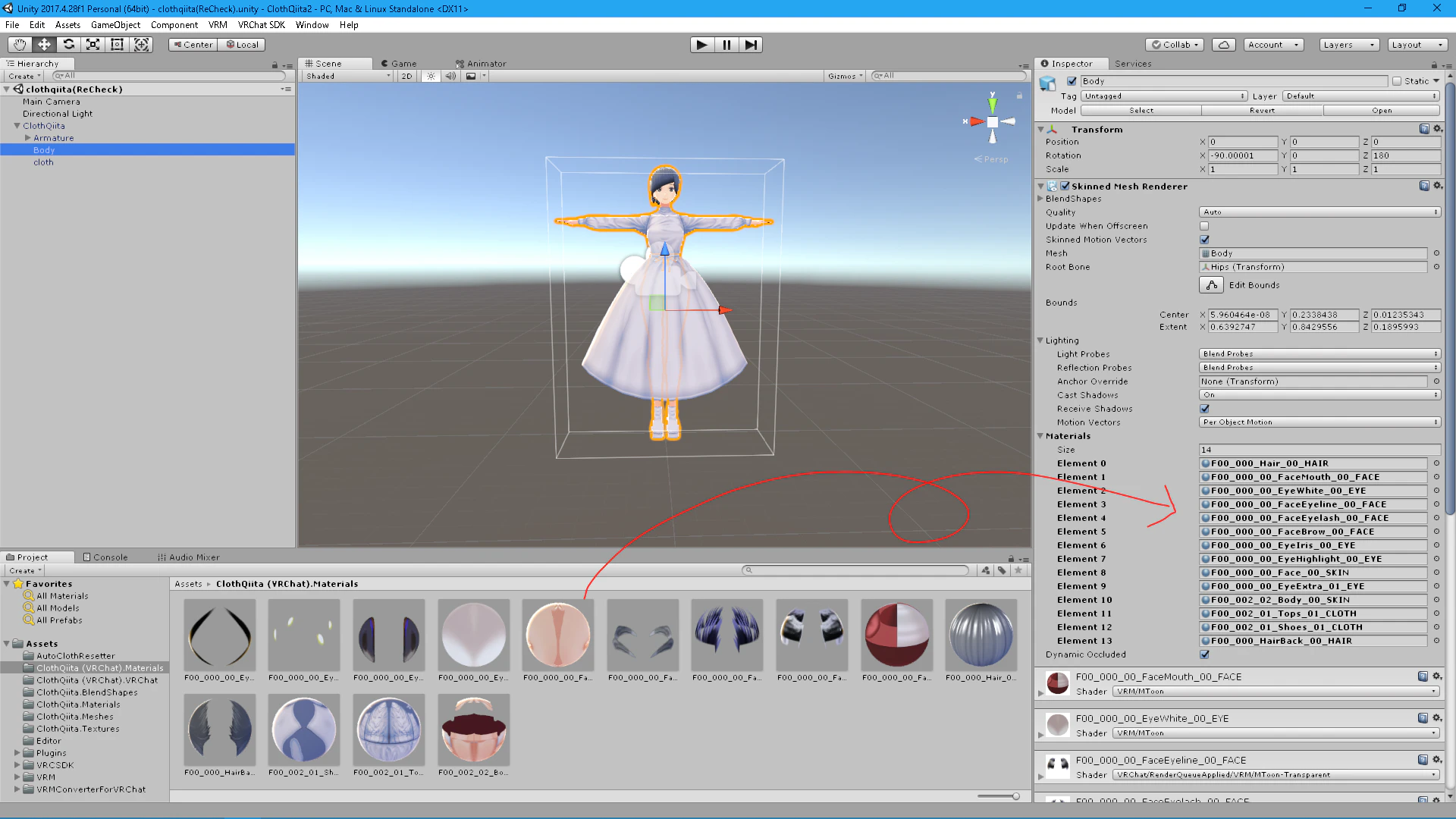Open the Cloud services icon
The height and width of the screenshot is (819, 1456).
pos(1224,45)
